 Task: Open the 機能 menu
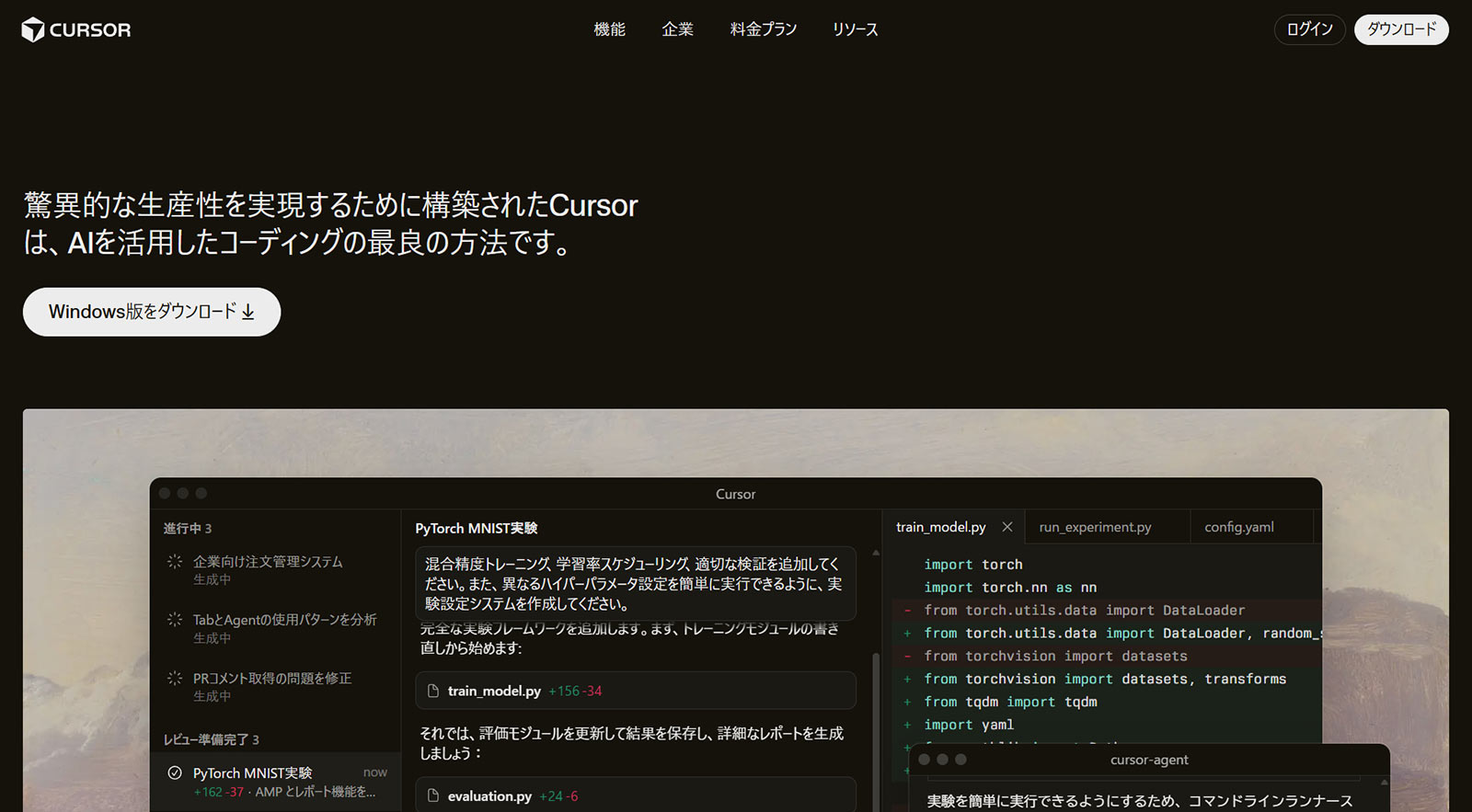coord(609,29)
